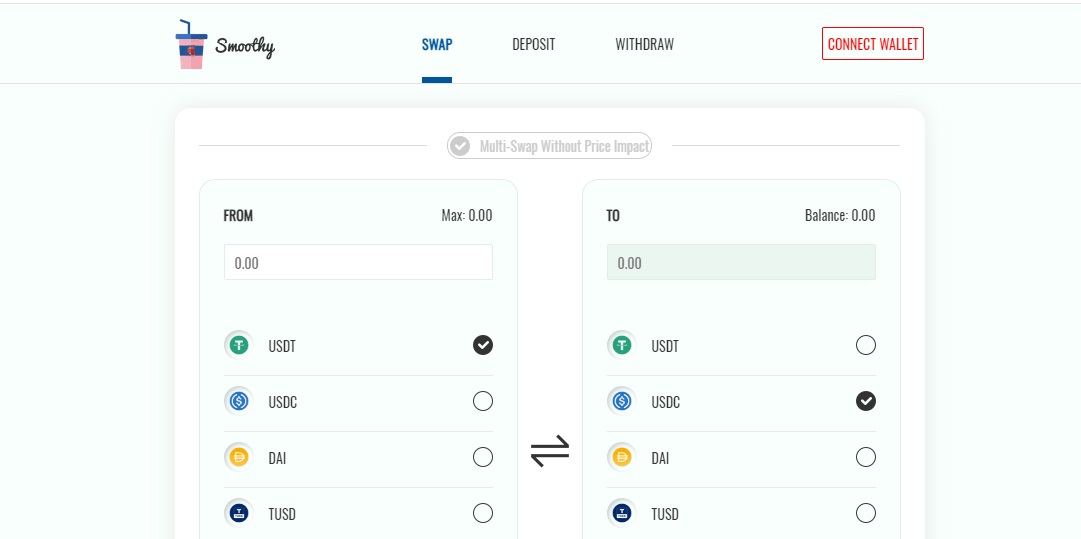Click the Smoothy cup logo
Screen dimensions: 1081x539
pyautogui.click(x=191, y=44)
